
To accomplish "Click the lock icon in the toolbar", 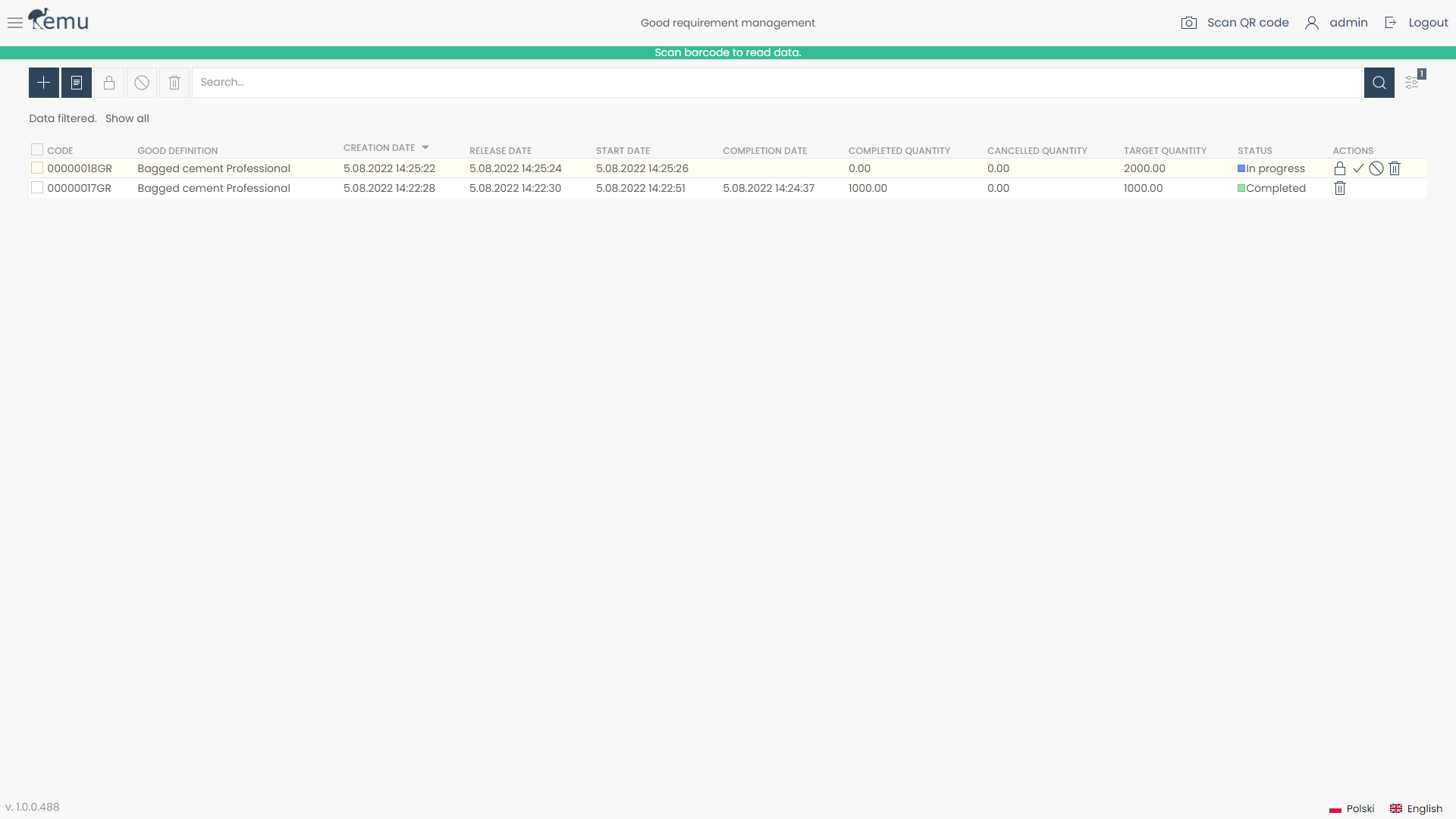I will pyautogui.click(x=108, y=82).
